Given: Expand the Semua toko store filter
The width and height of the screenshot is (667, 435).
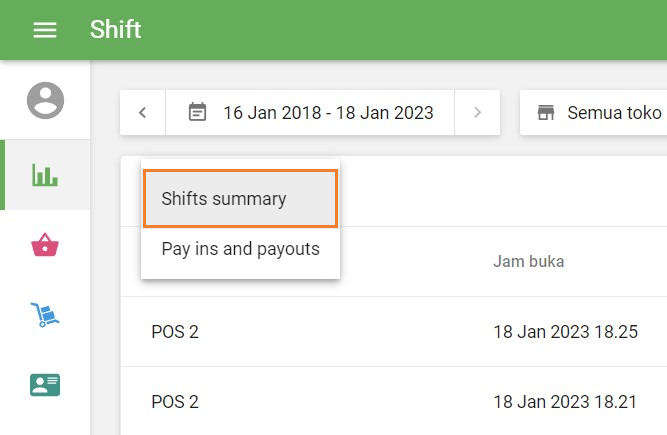Looking at the screenshot, I should 613,112.
